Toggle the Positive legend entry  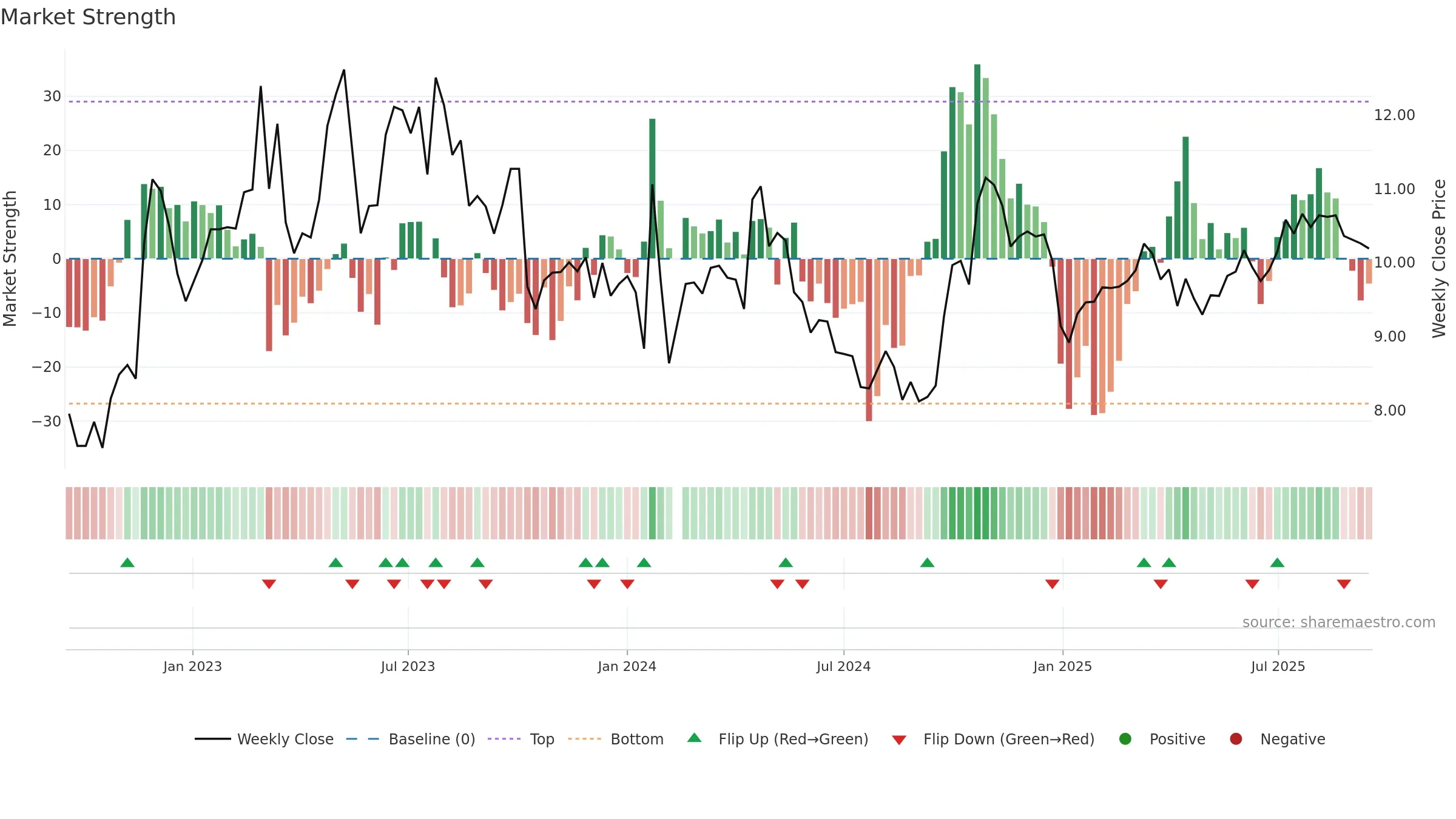(1162, 739)
